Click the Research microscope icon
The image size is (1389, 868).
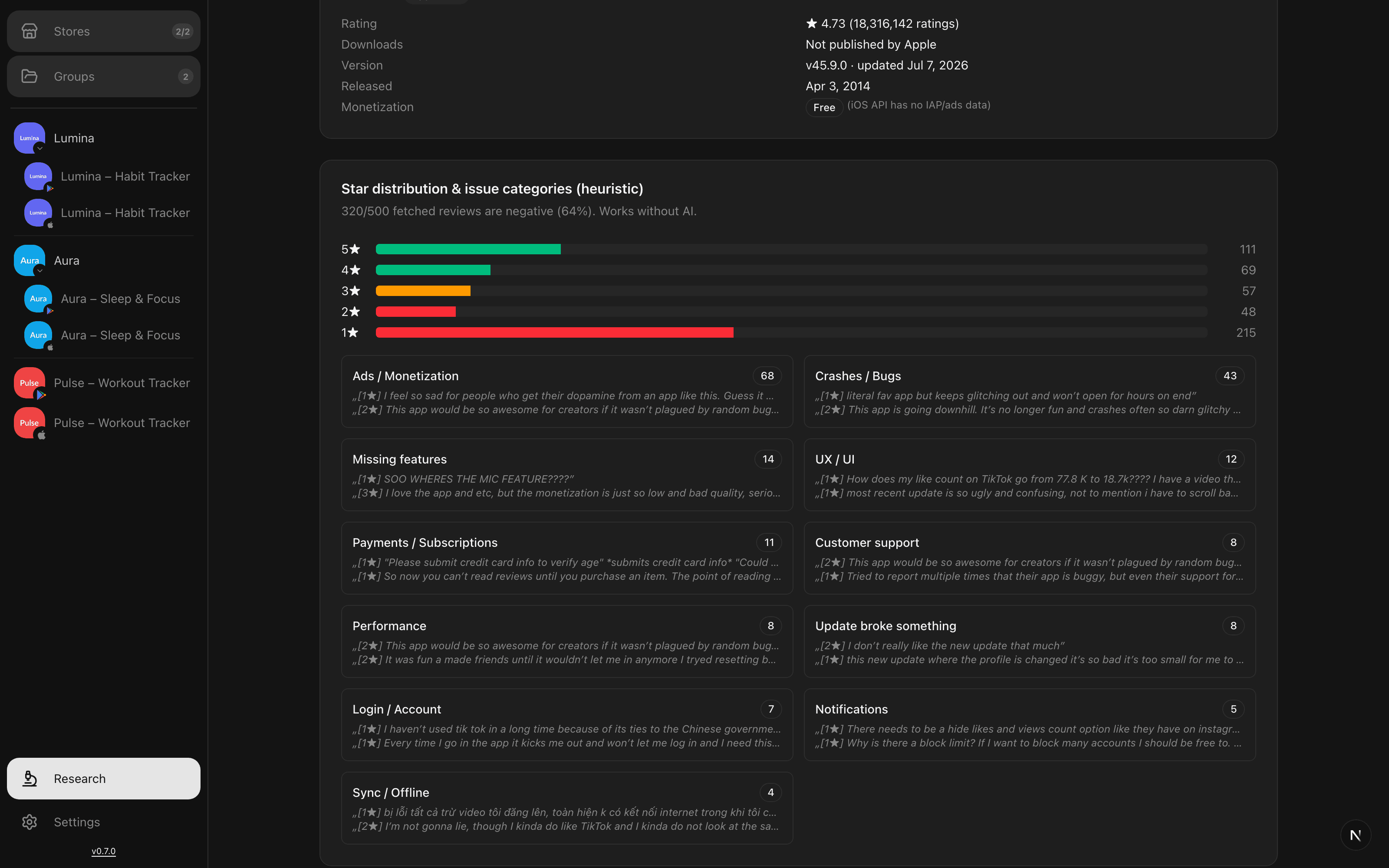point(29,779)
